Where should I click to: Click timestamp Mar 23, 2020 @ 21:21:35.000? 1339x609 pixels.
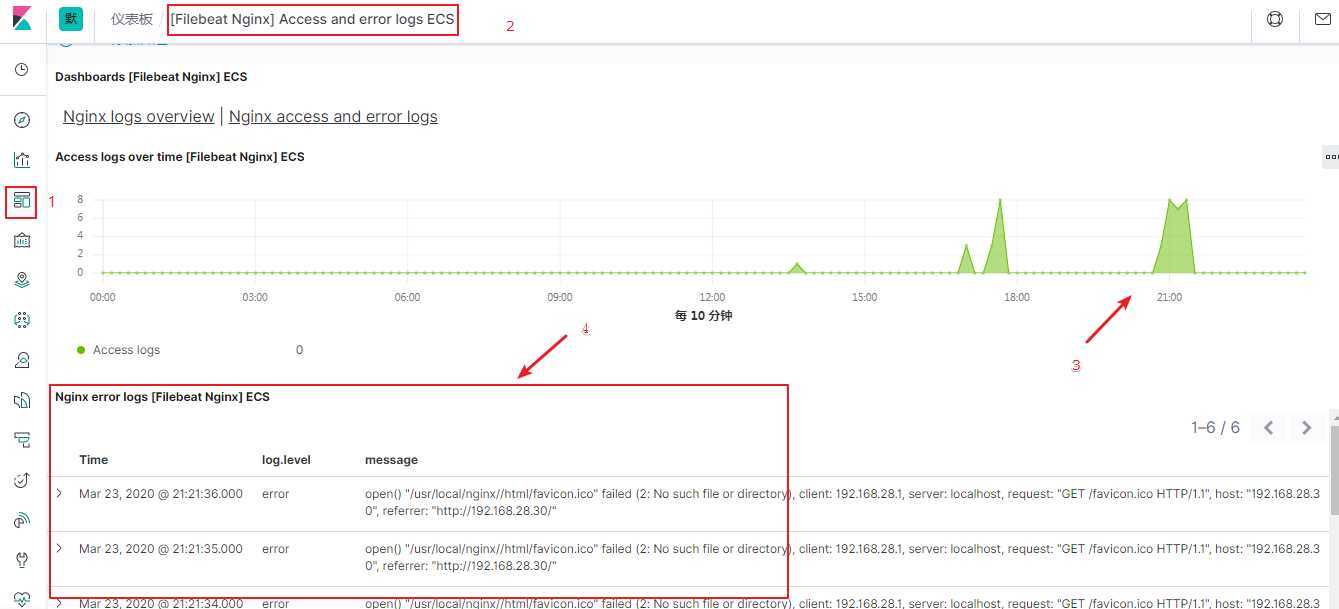tap(161, 549)
